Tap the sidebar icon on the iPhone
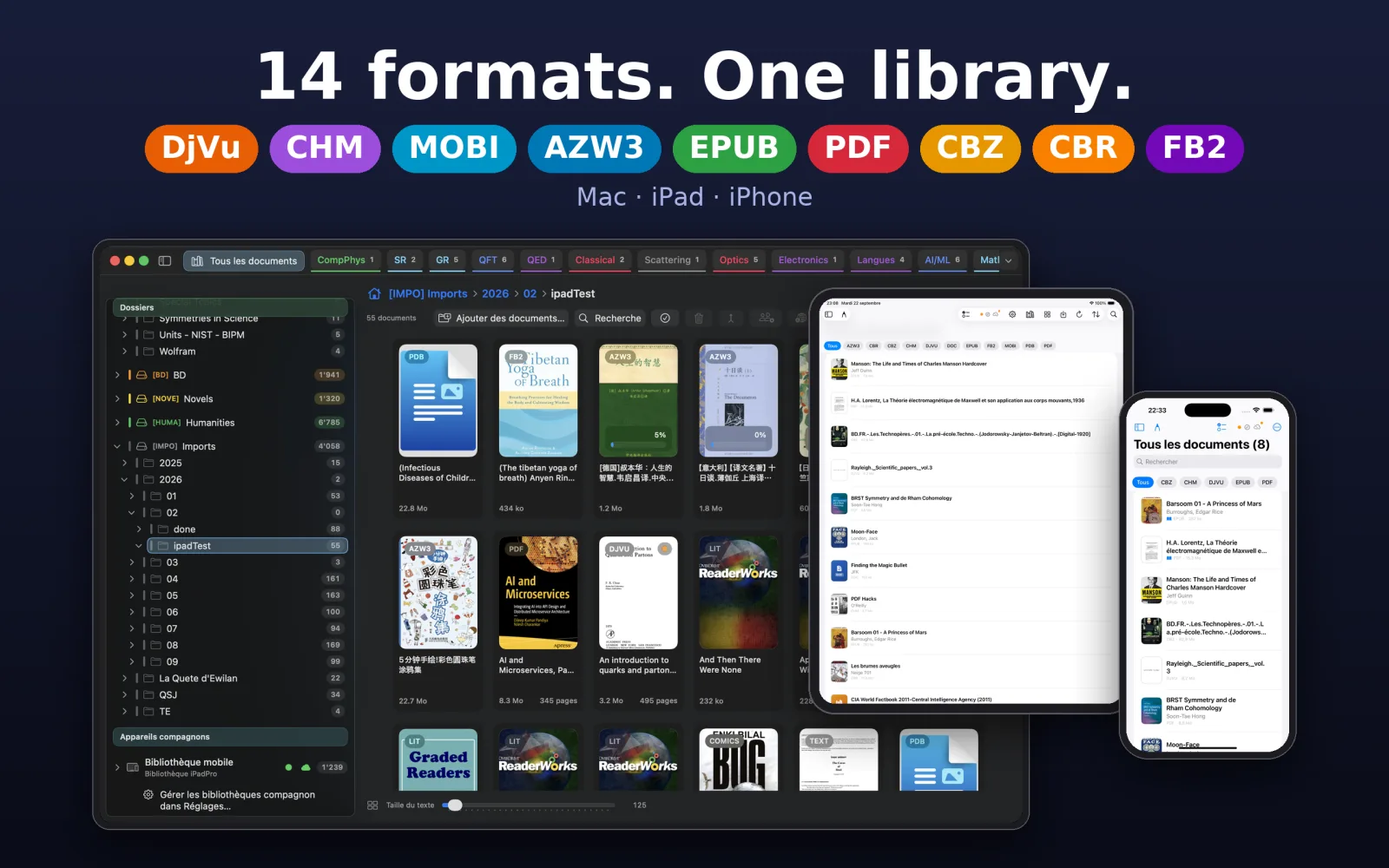 click(1140, 427)
